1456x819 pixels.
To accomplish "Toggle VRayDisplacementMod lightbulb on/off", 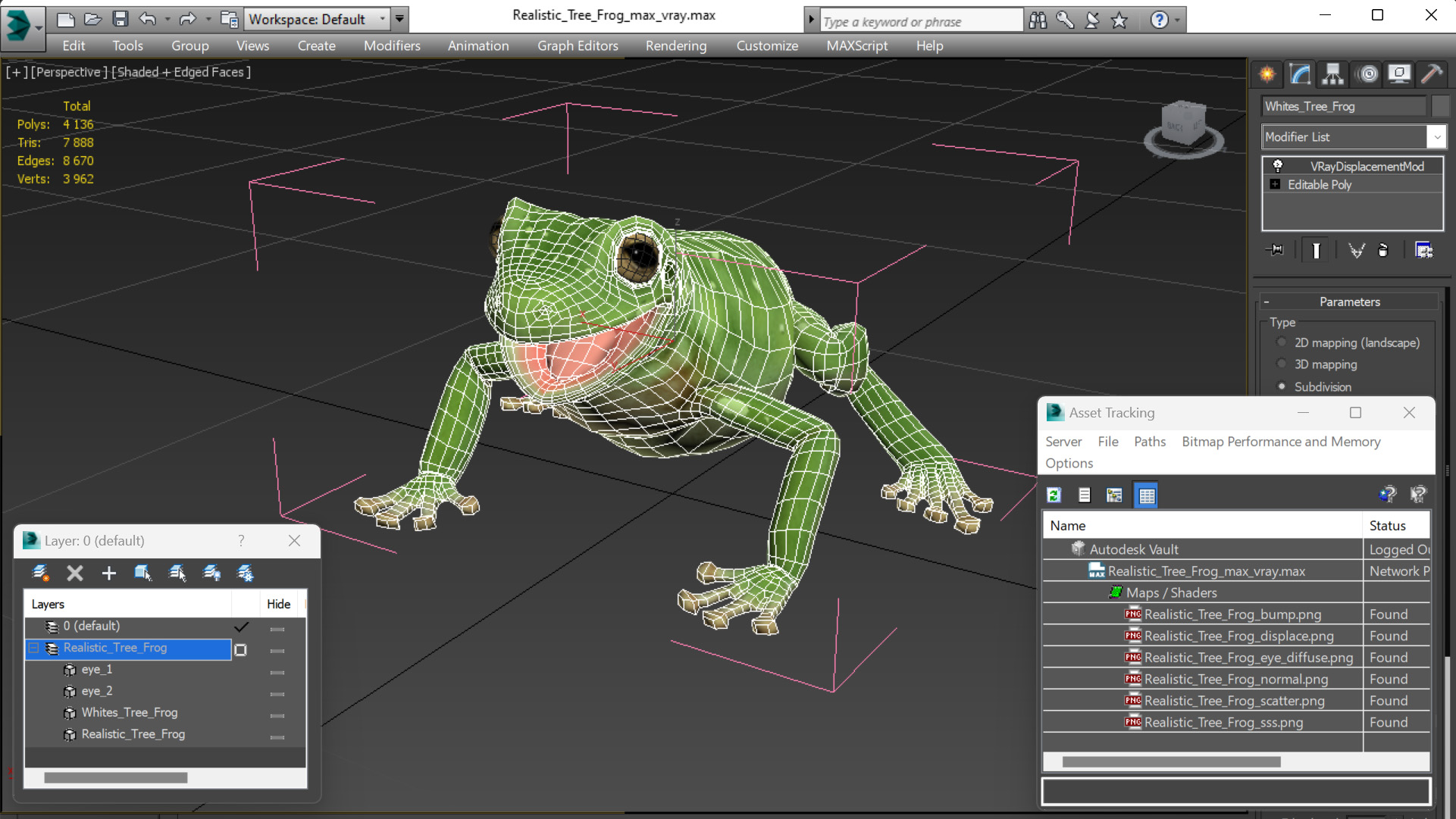I will click(x=1278, y=166).
